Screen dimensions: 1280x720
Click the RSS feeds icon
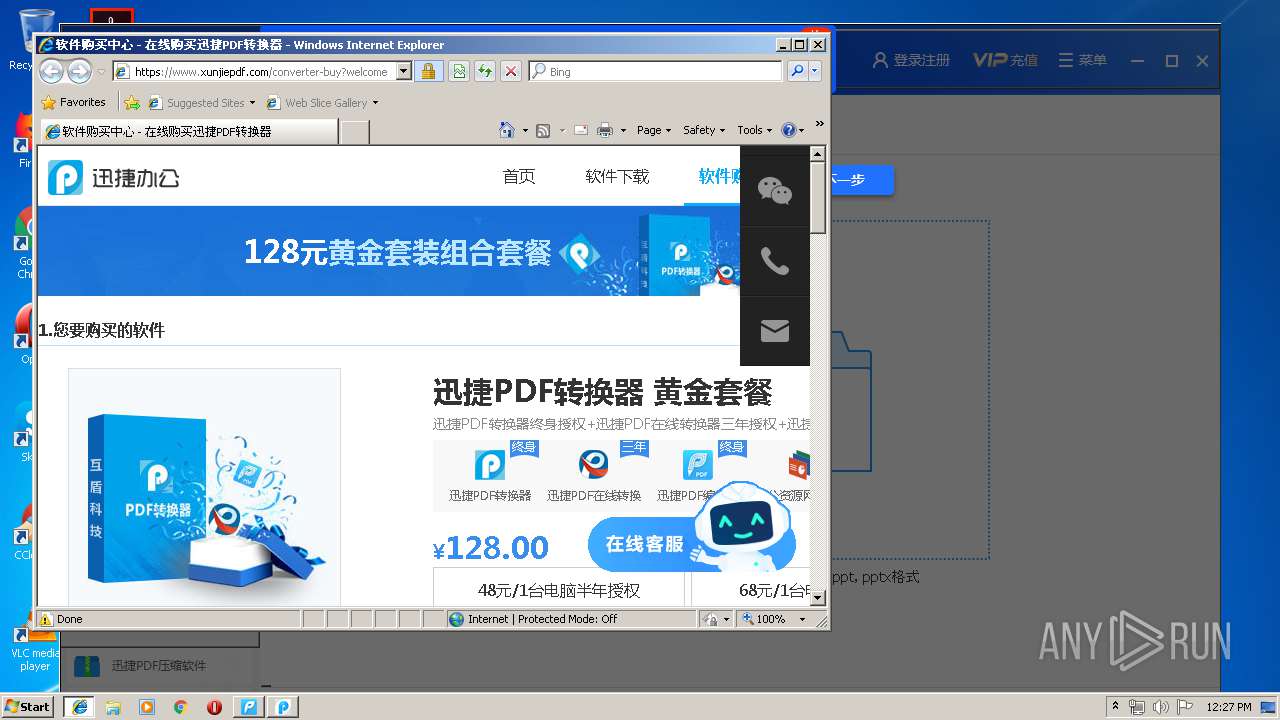[x=543, y=130]
